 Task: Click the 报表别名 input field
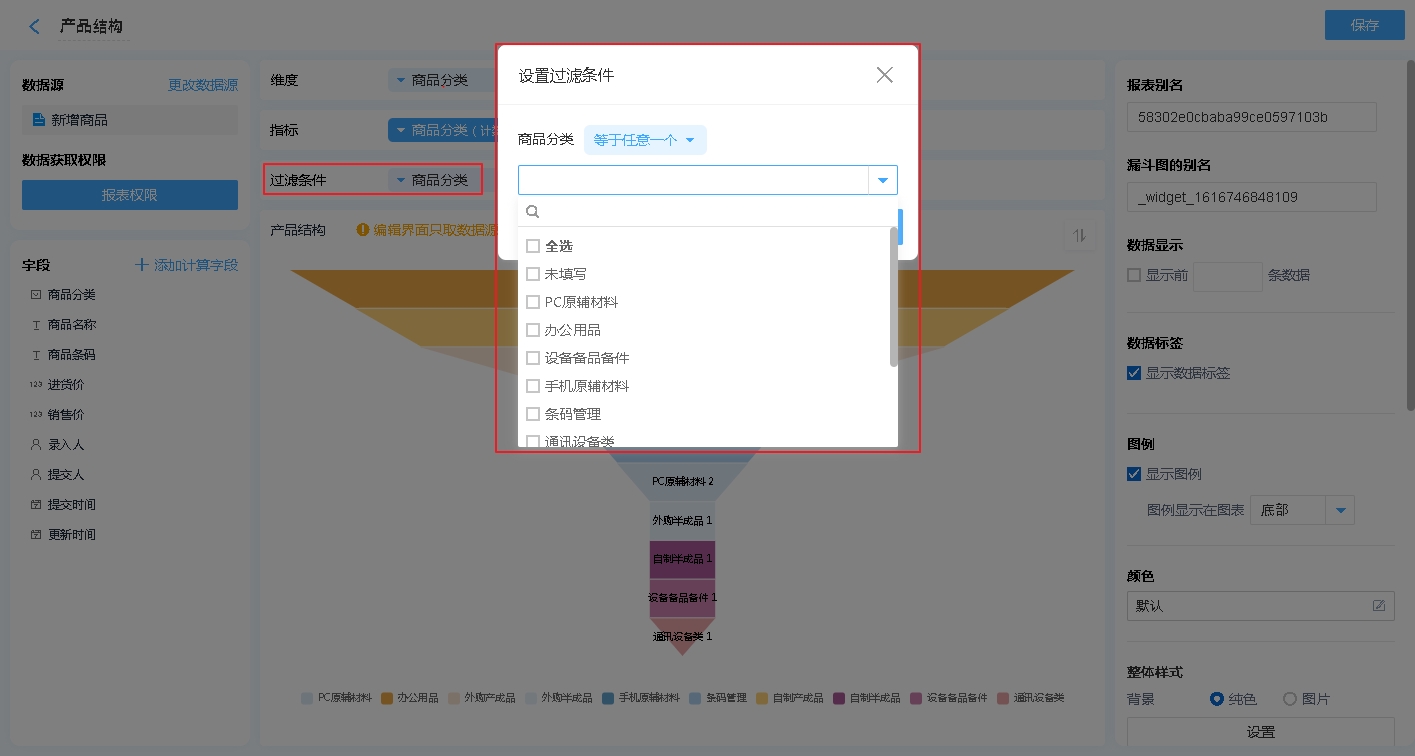point(1251,117)
